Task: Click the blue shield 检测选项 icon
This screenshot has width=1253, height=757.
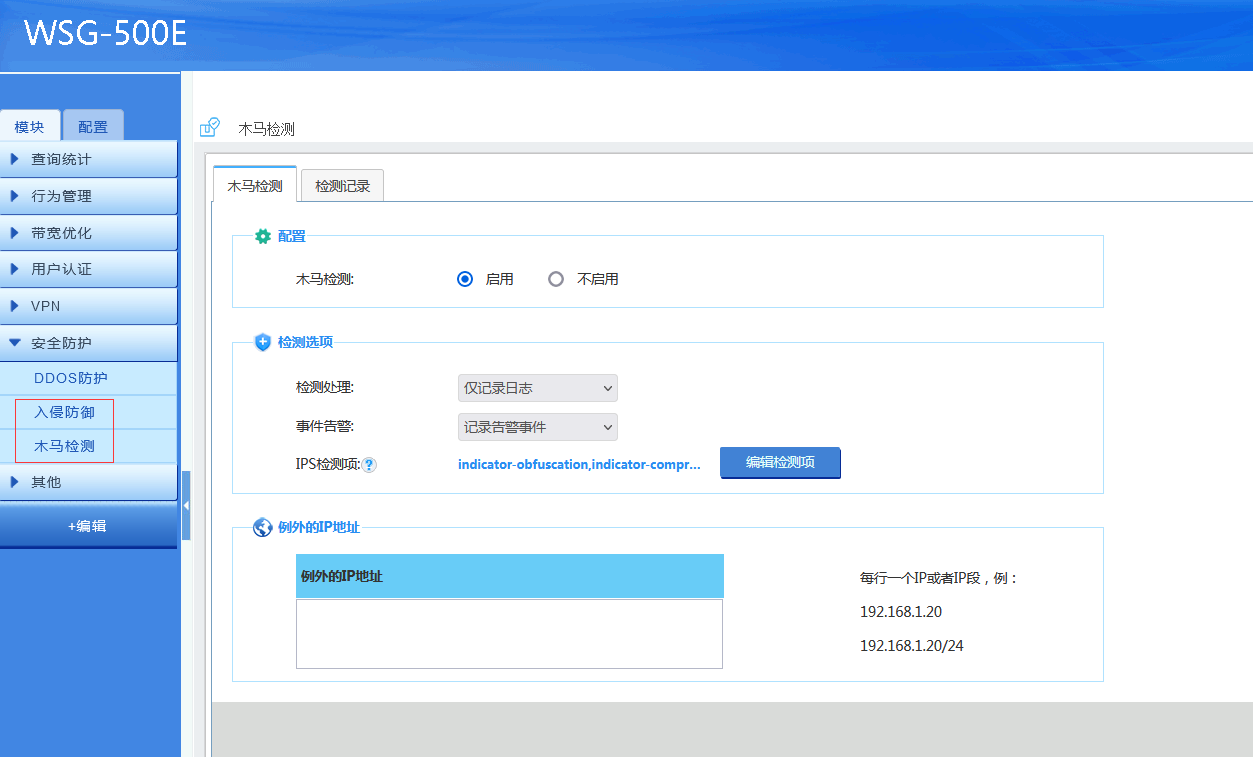Action: [x=263, y=342]
